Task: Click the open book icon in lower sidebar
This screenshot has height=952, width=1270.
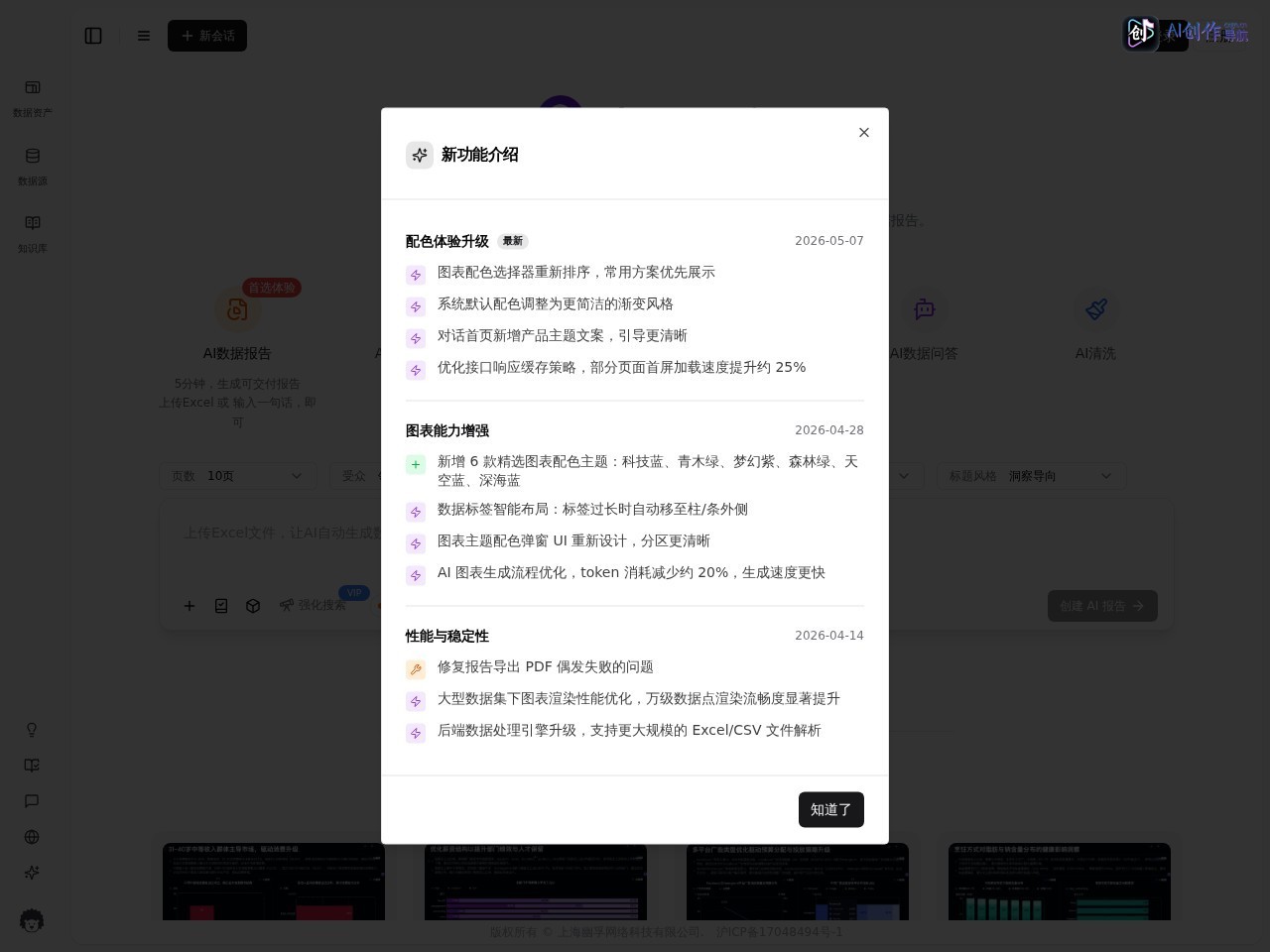Action: coord(32,766)
